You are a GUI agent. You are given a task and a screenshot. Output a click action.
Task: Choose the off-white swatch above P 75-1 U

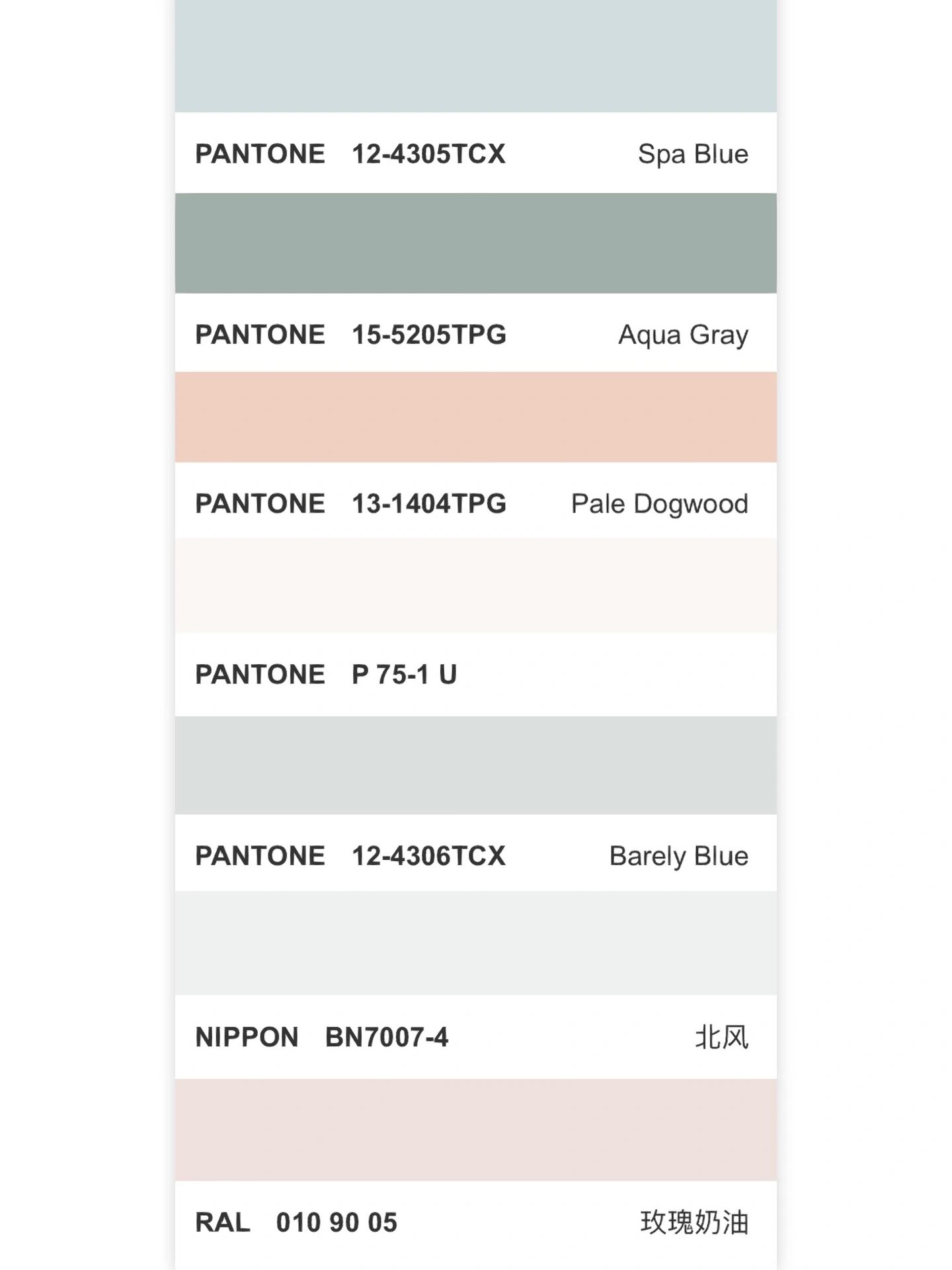475,585
